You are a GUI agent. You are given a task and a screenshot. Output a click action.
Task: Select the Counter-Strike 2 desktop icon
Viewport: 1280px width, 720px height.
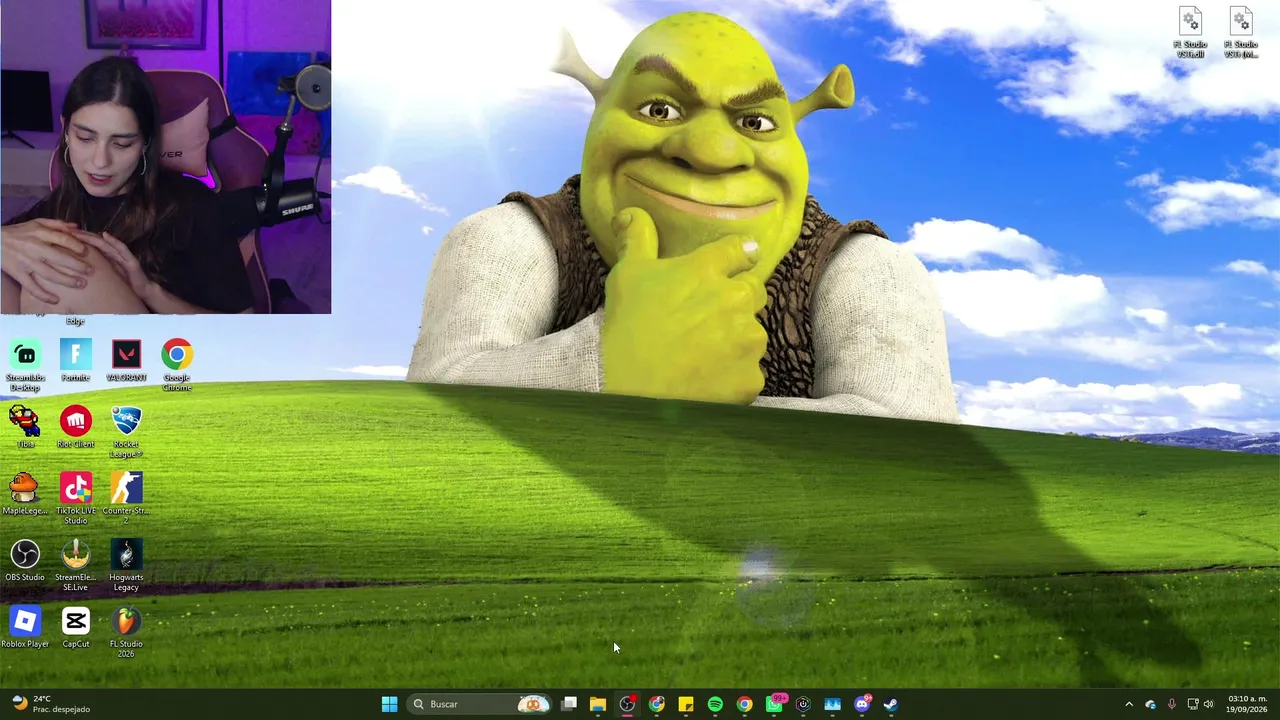click(126, 499)
